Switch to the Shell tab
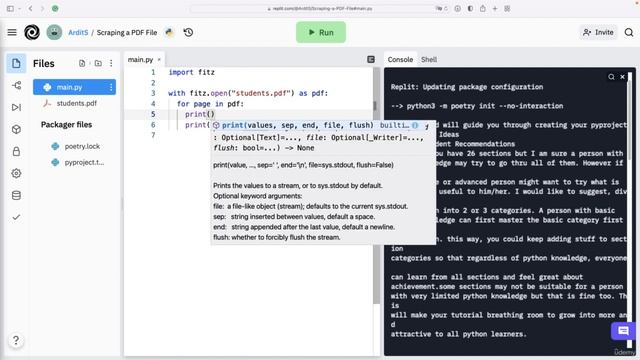Viewport: 640px width, 360px height. tap(429, 60)
